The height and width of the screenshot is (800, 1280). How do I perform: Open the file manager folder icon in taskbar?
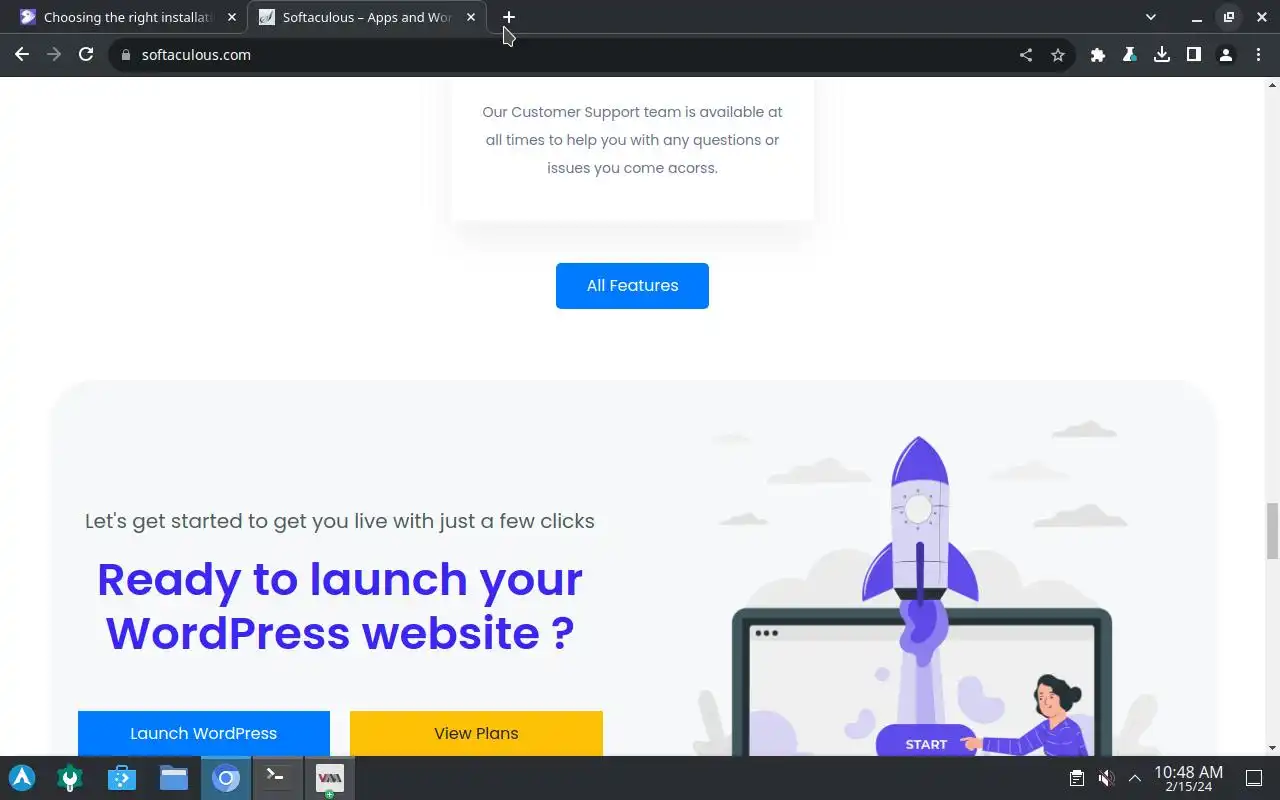[174, 778]
